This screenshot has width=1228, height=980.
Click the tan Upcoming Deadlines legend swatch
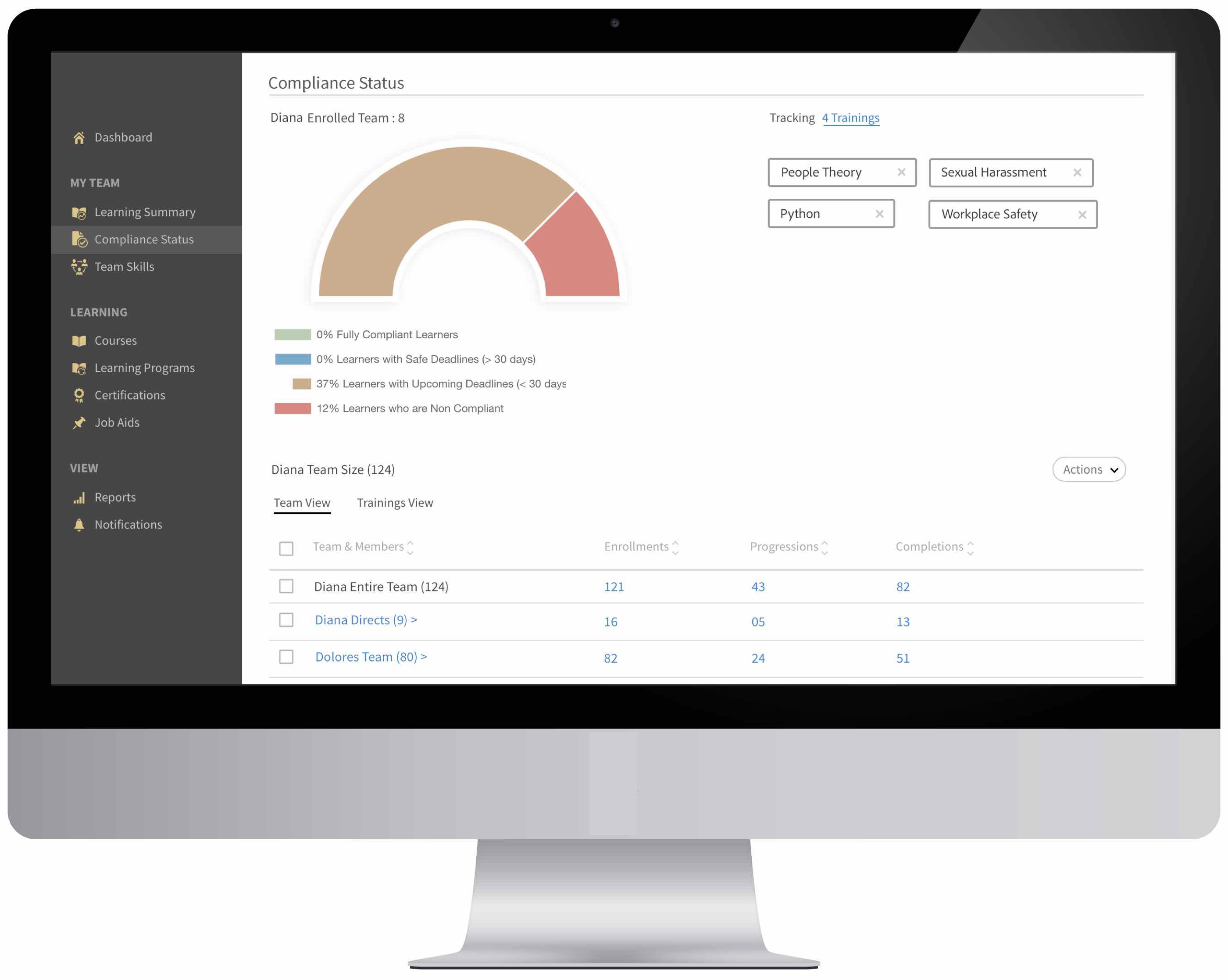pos(302,384)
